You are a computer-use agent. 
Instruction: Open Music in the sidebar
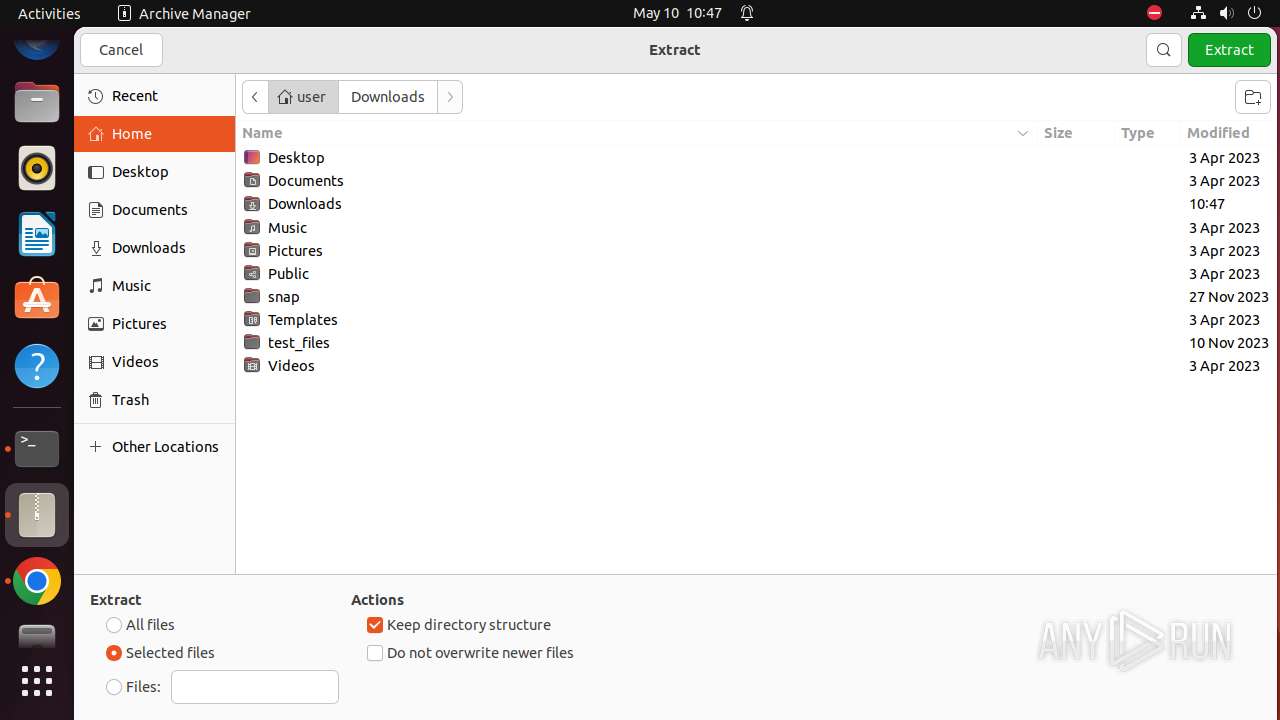click(x=154, y=286)
